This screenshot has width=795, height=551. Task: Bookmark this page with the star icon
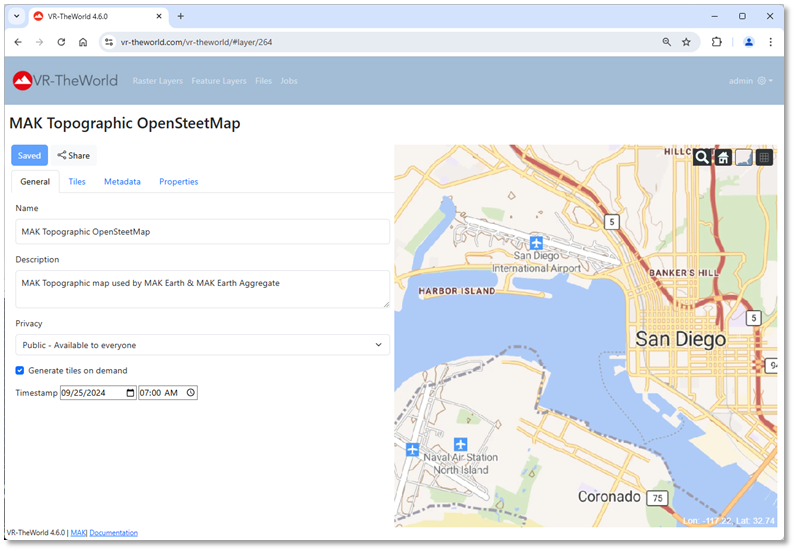click(x=686, y=42)
